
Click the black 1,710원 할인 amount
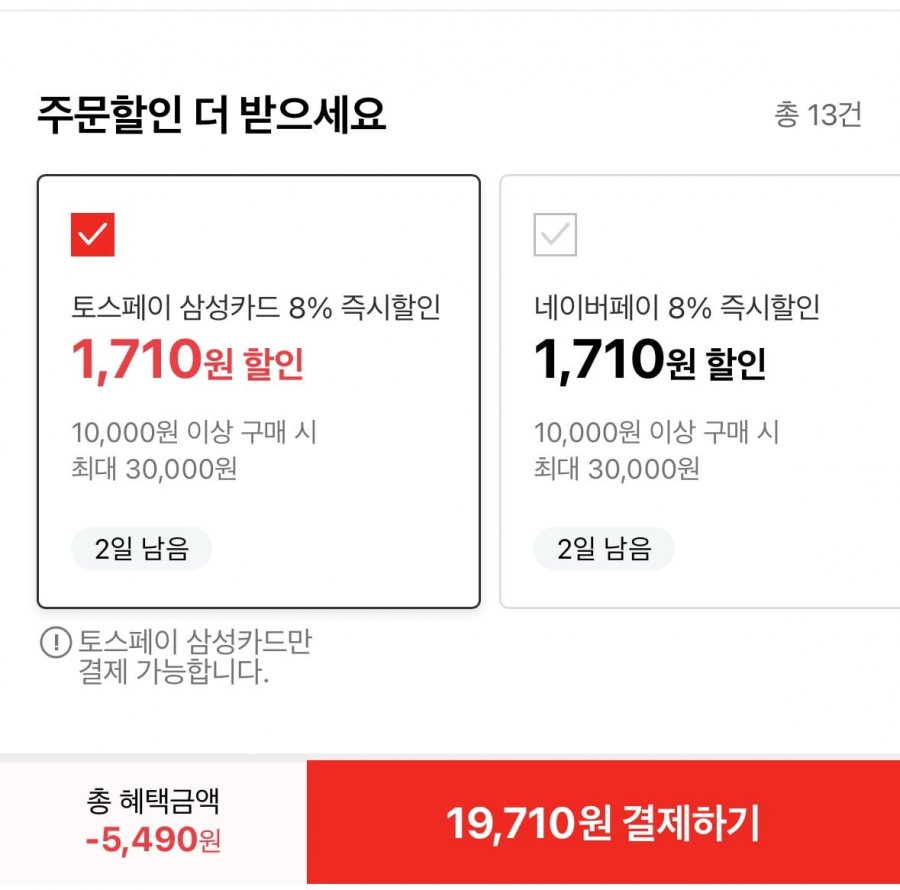click(650, 361)
